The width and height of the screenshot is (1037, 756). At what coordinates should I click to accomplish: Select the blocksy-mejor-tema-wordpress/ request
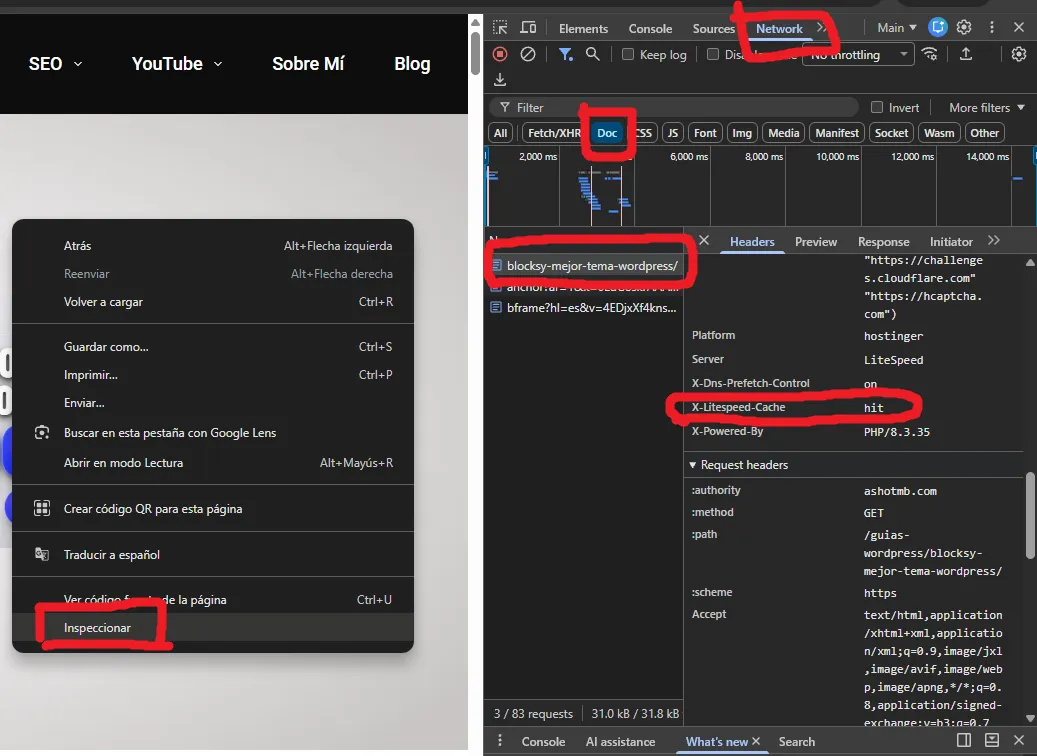tap(585, 266)
